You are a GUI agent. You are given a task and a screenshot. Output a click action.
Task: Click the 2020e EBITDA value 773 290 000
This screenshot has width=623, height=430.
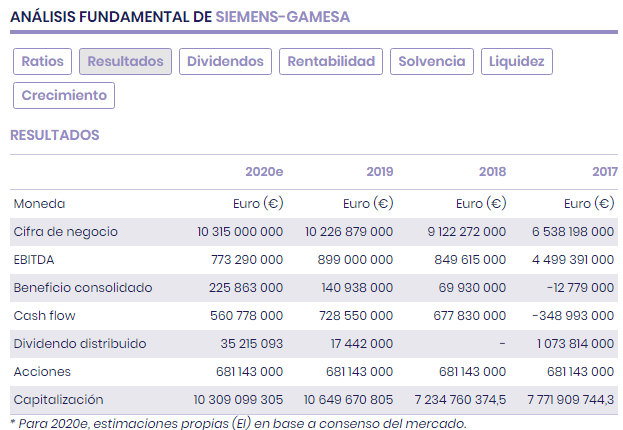(x=240, y=260)
